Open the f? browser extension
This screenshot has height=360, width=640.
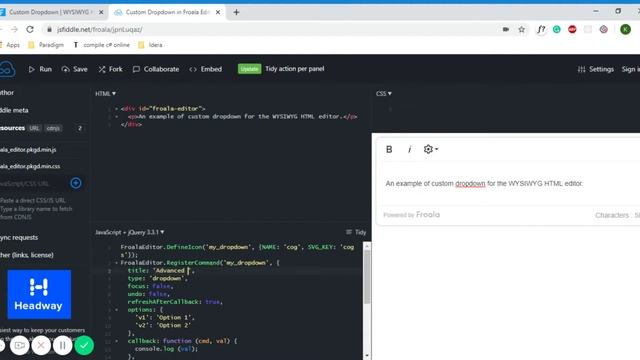[x=541, y=29]
